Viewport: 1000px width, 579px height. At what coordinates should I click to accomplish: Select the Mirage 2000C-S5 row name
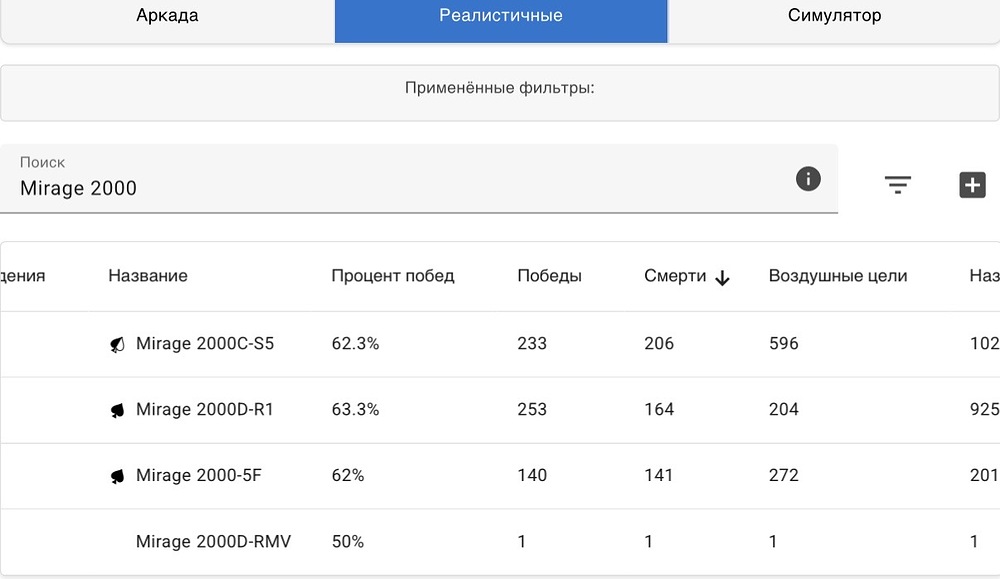205,344
